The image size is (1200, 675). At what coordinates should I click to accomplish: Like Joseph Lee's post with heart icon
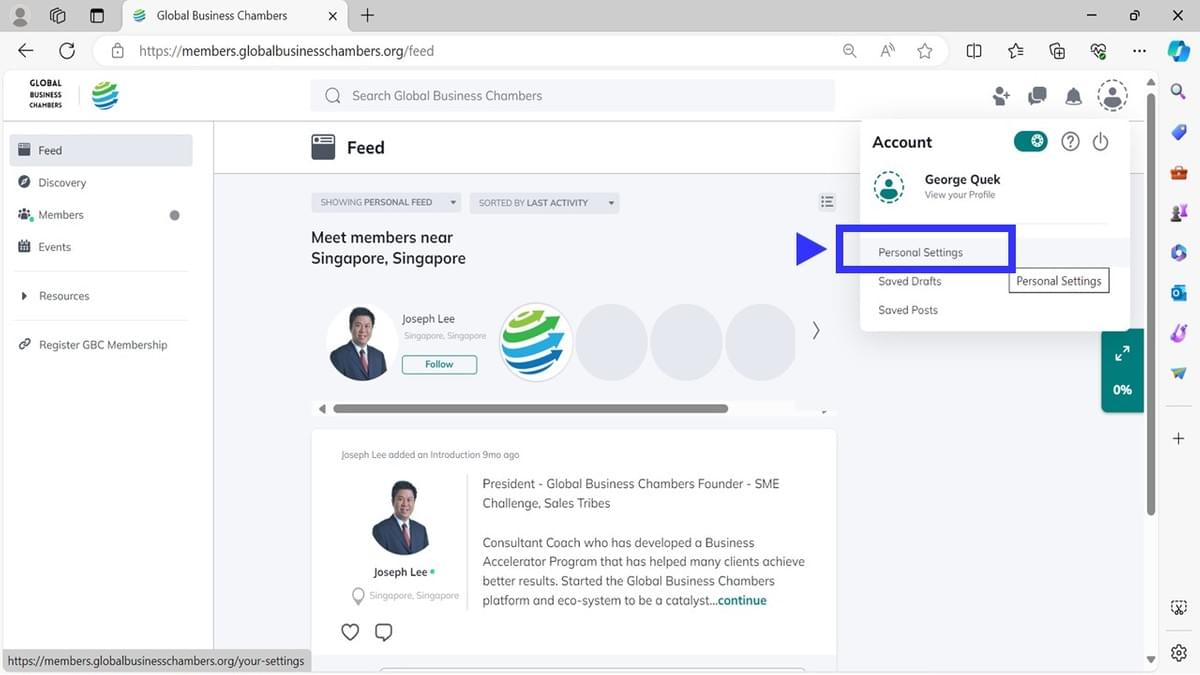(350, 632)
